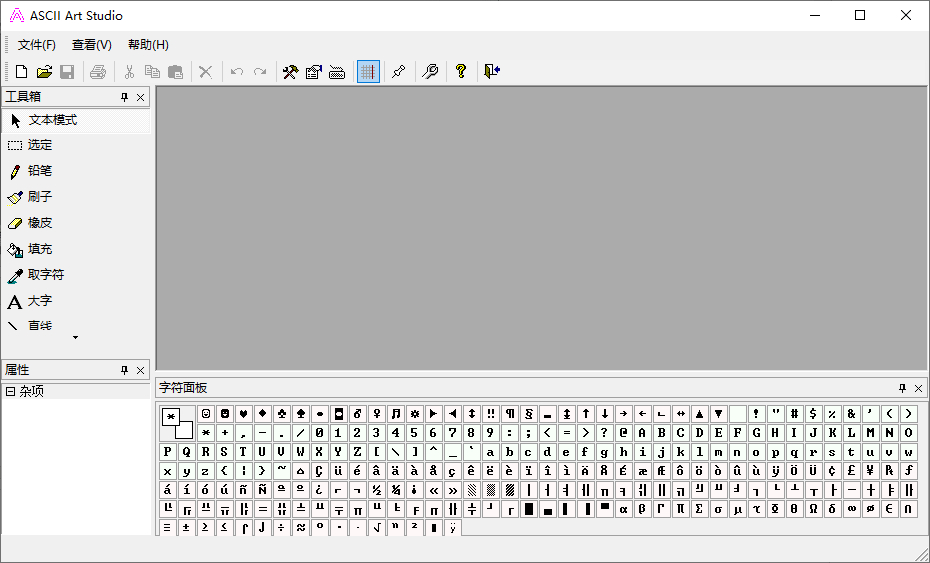Screen dimensions: 930x563
Task: Select the 直线 line tool
Action: 76,325
